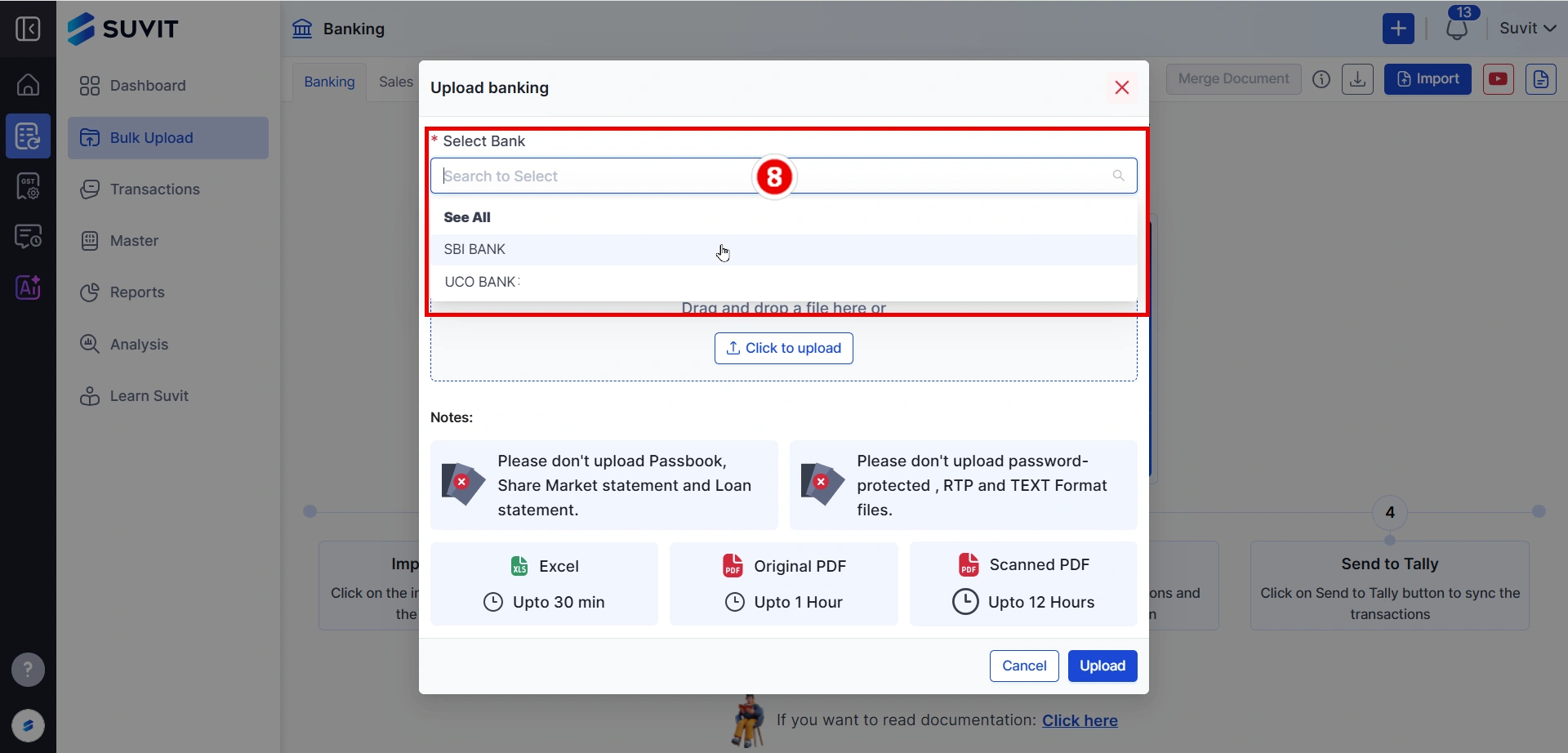
Task: Focus the Search to Select bank field
Action: [596, 176]
